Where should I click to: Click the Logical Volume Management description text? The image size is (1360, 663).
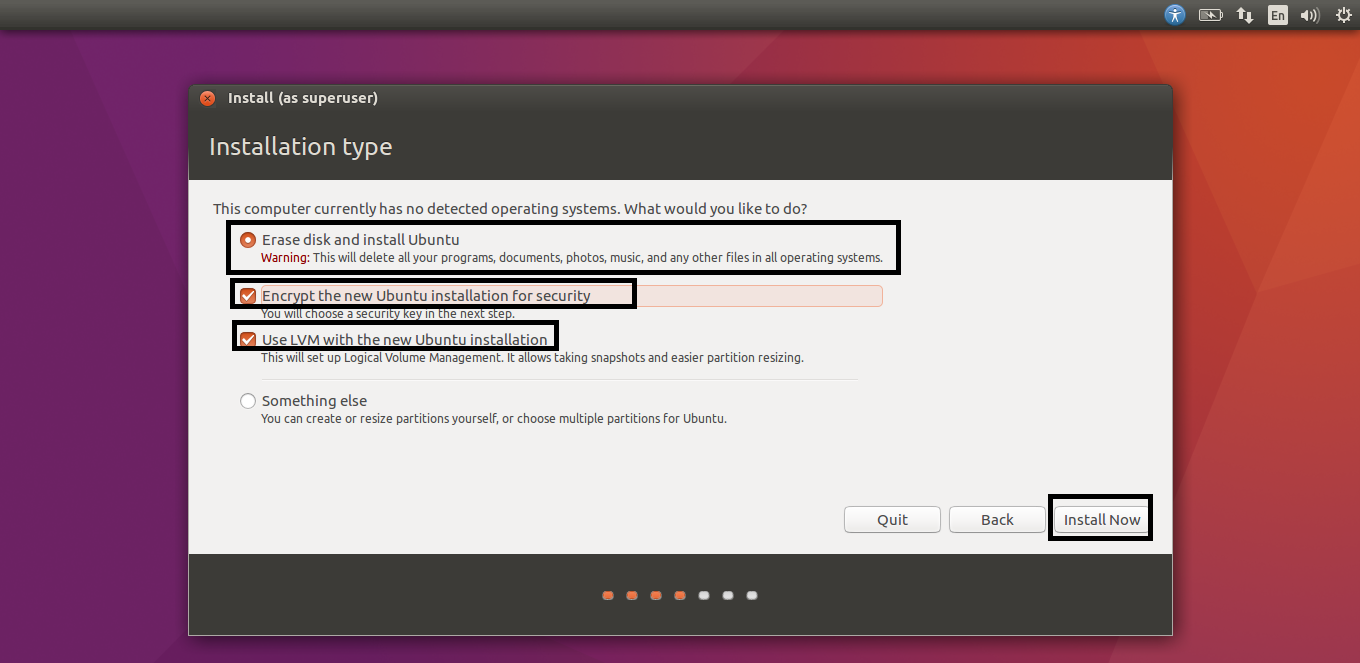pos(532,358)
